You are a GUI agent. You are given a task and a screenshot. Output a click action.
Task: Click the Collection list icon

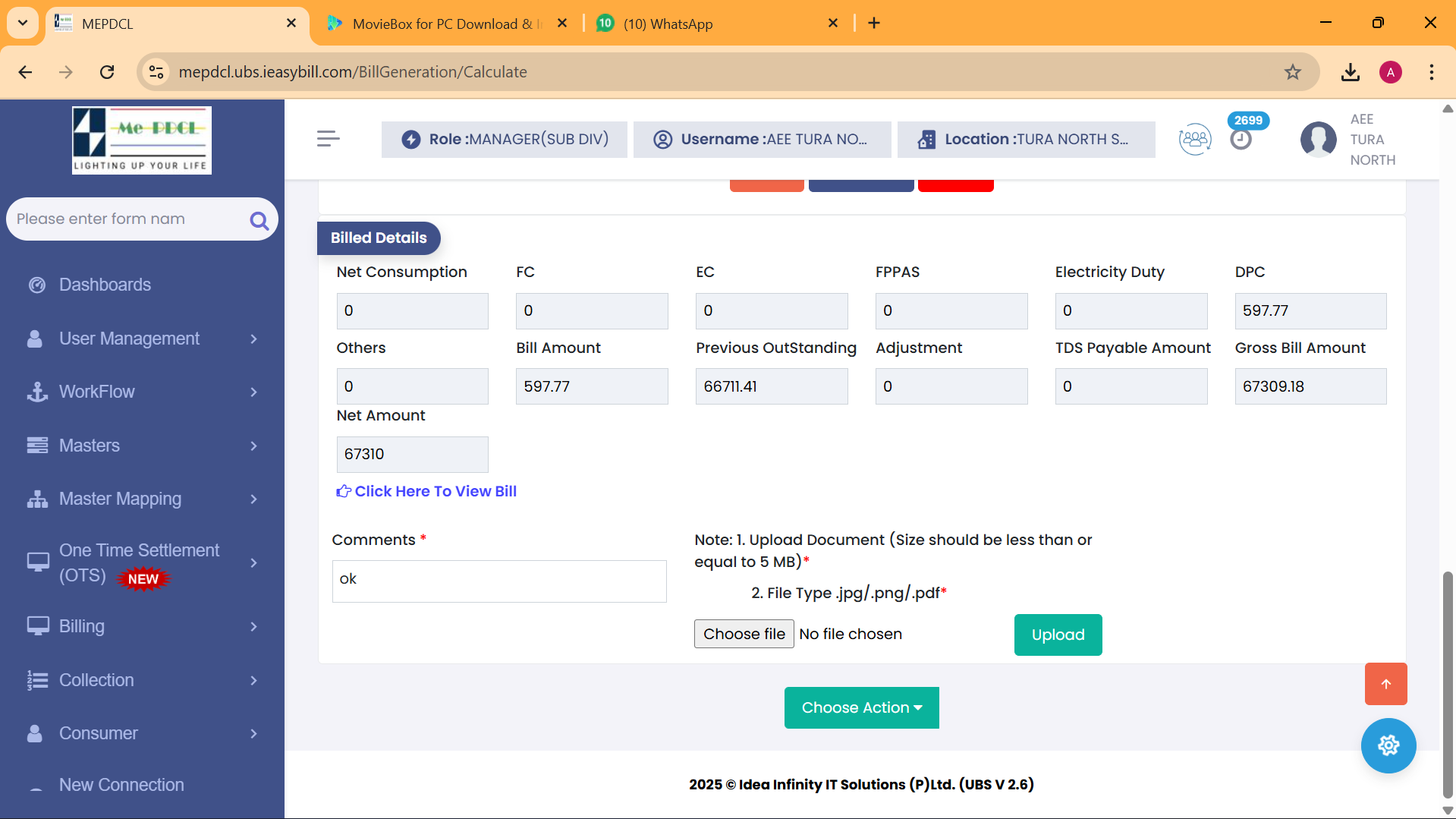coord(37,680)
